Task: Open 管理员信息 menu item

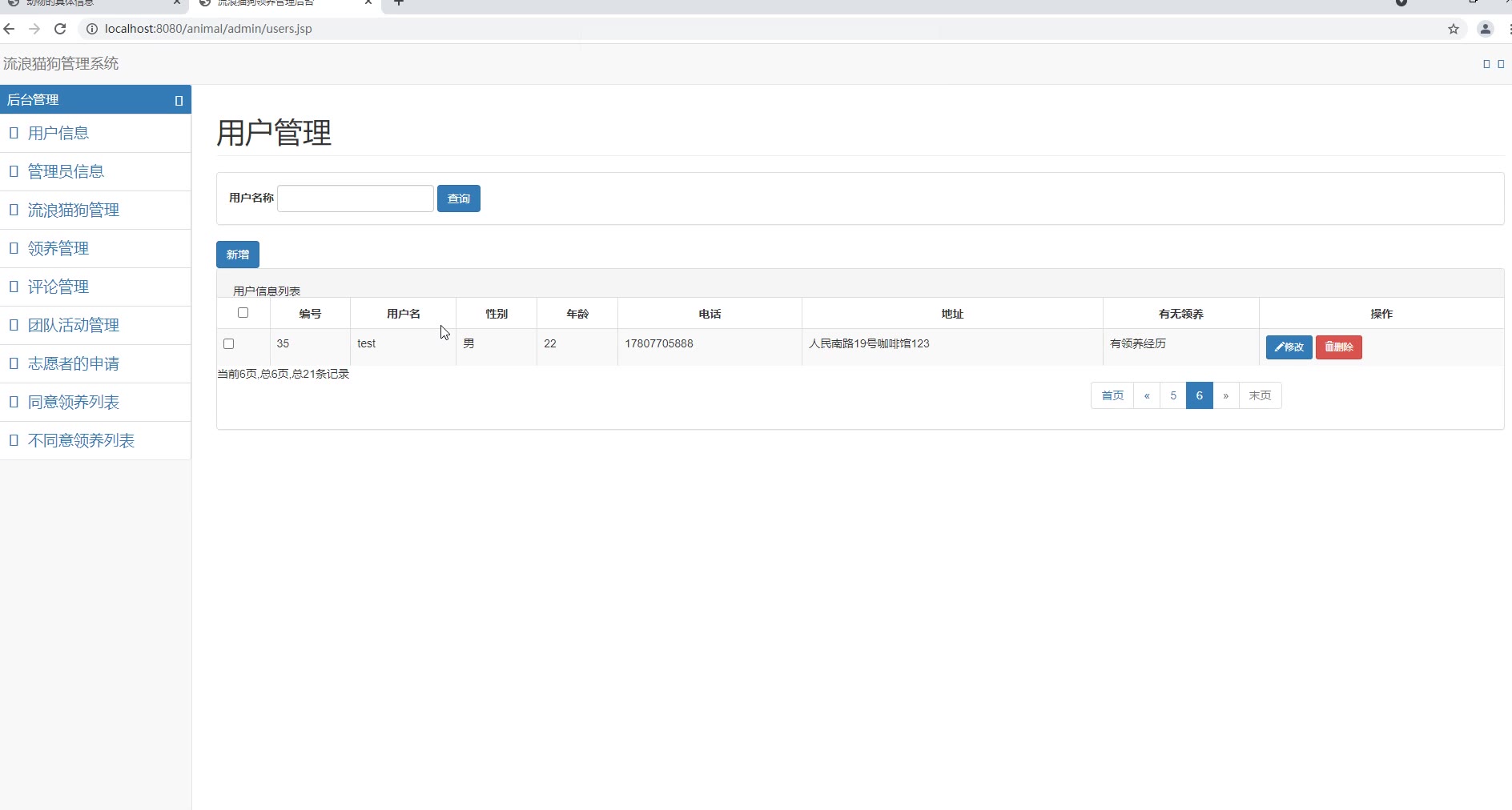Action: coord(66,171)
